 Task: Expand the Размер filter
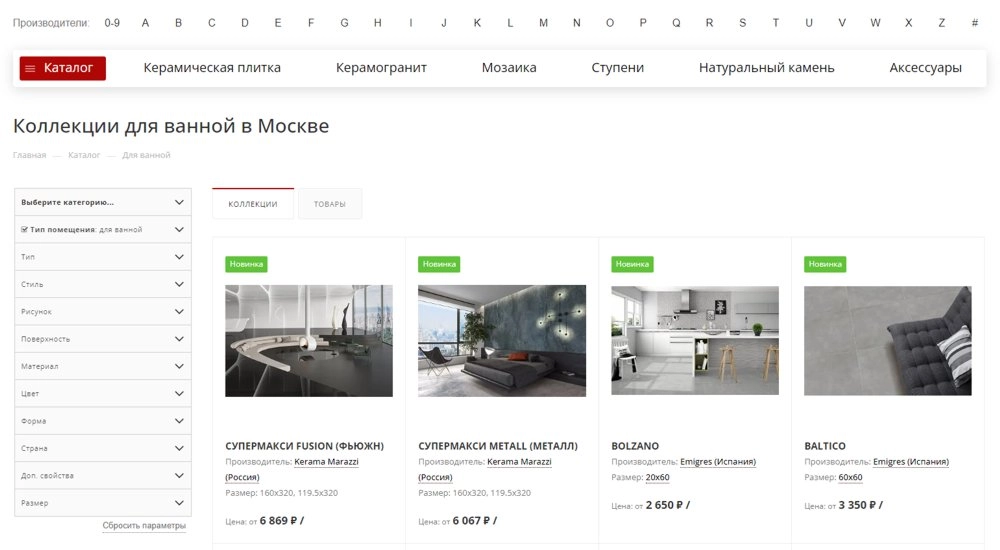click(x=103, y=503)
